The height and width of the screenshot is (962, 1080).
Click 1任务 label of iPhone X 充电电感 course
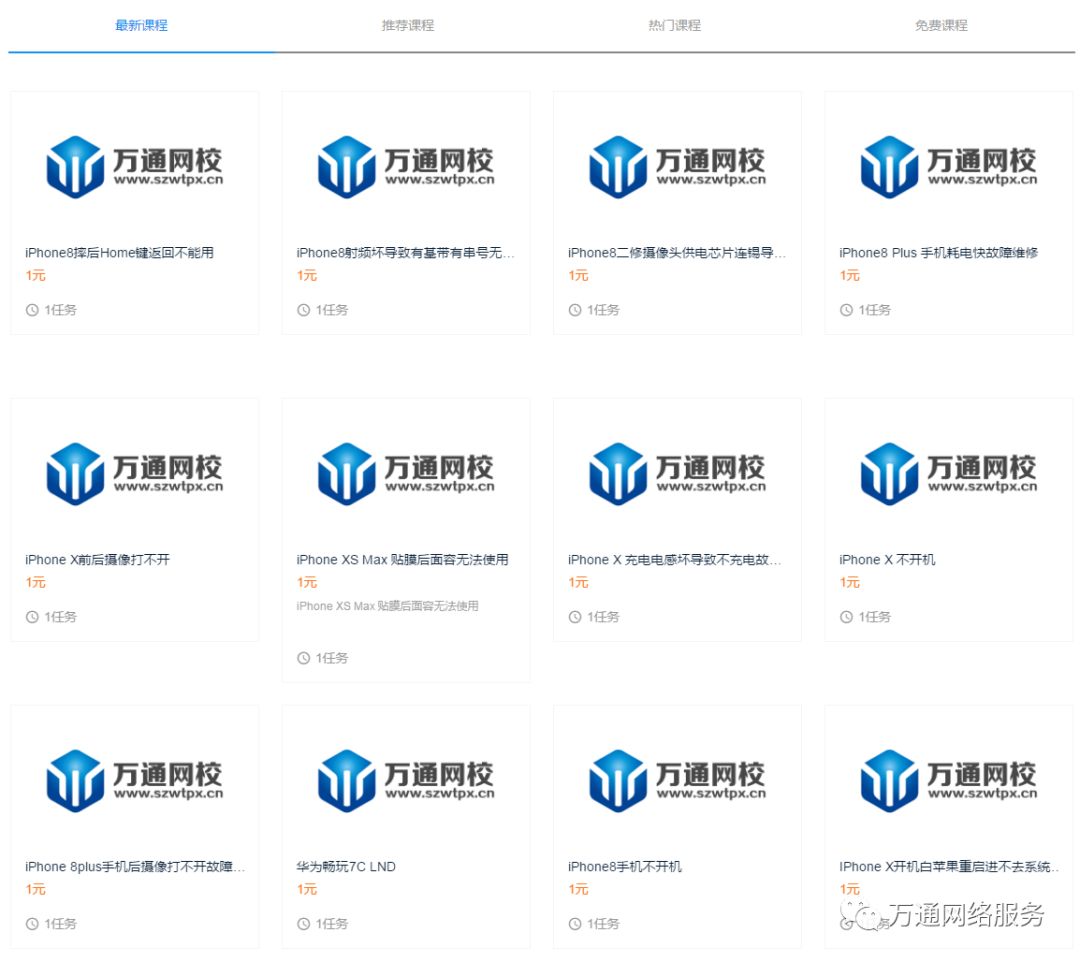(x=603, y=617)
